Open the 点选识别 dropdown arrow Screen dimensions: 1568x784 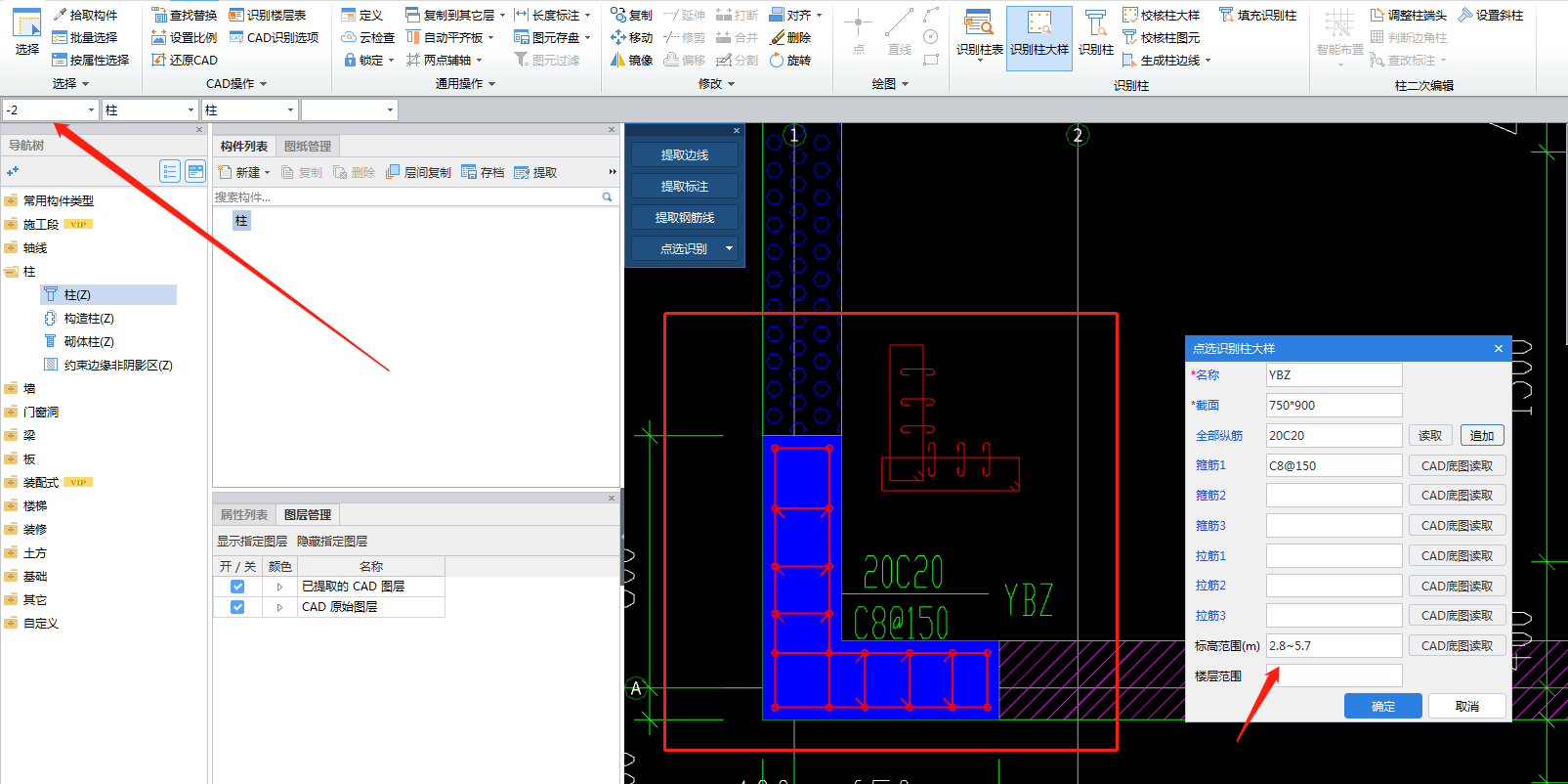pos(729,248)
